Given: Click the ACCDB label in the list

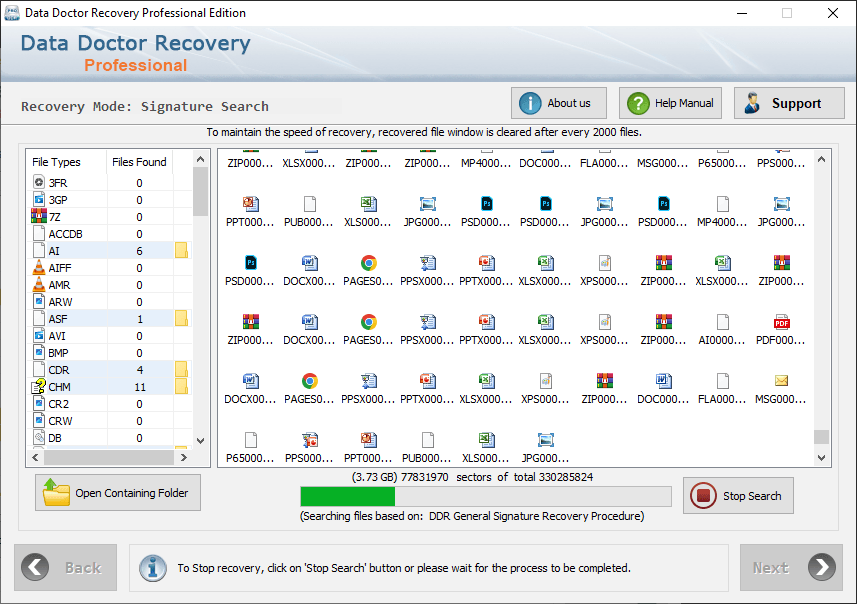Looking at the screenshot, I should (66, 234).
